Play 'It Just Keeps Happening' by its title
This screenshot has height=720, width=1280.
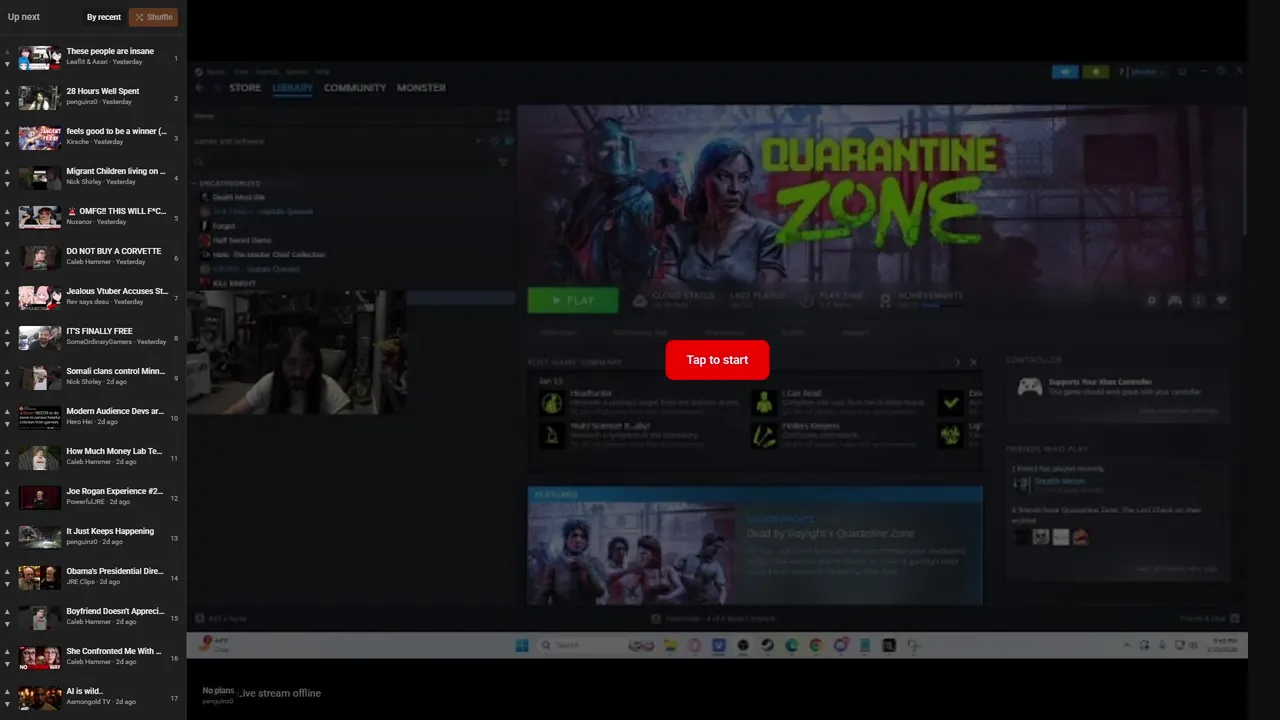pyautogui.click(x=110, y=531)
